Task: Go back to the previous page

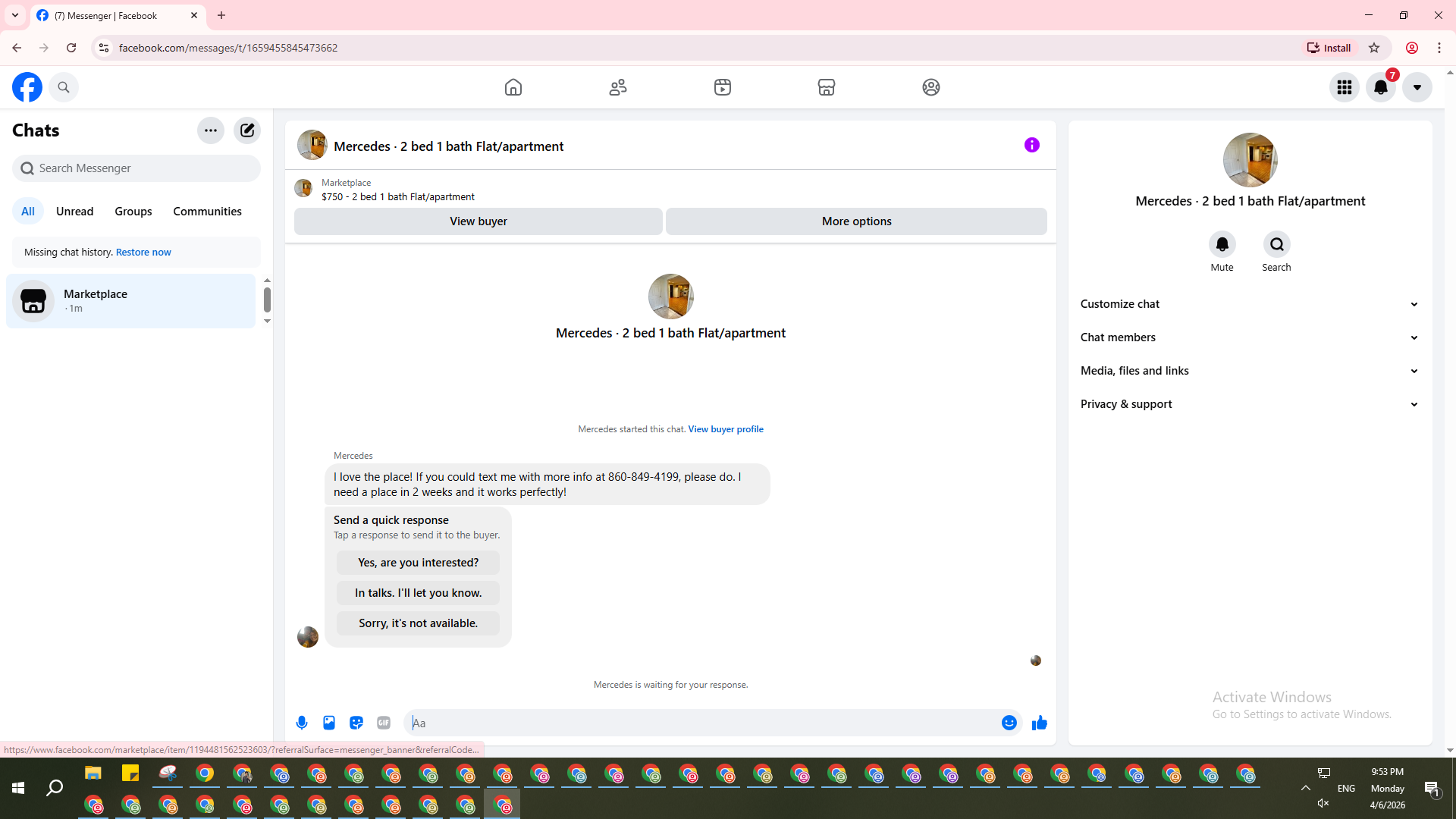Action: tap(17, 48)
